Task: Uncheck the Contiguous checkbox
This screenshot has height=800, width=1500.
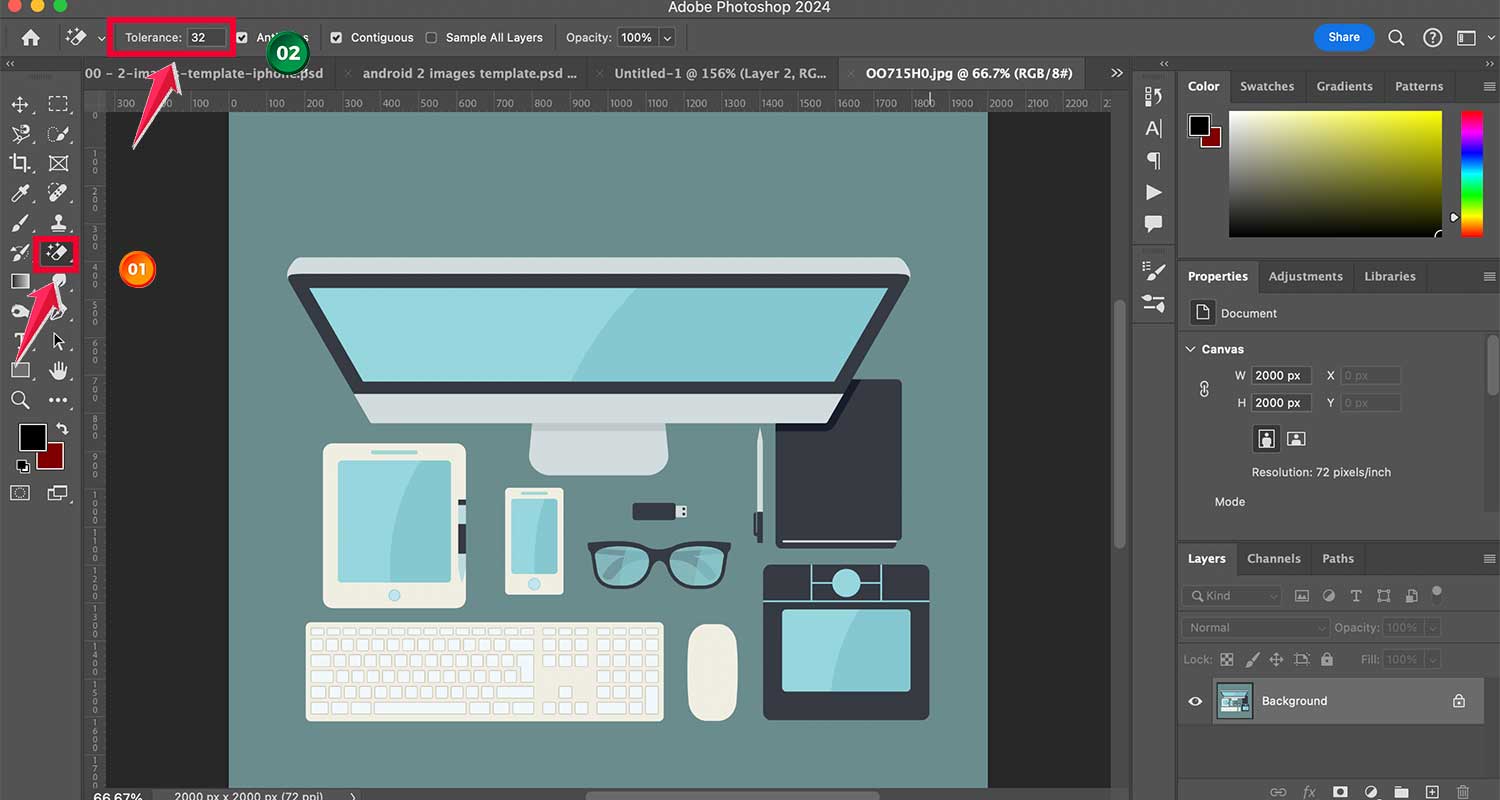Action: coord(336,38)
